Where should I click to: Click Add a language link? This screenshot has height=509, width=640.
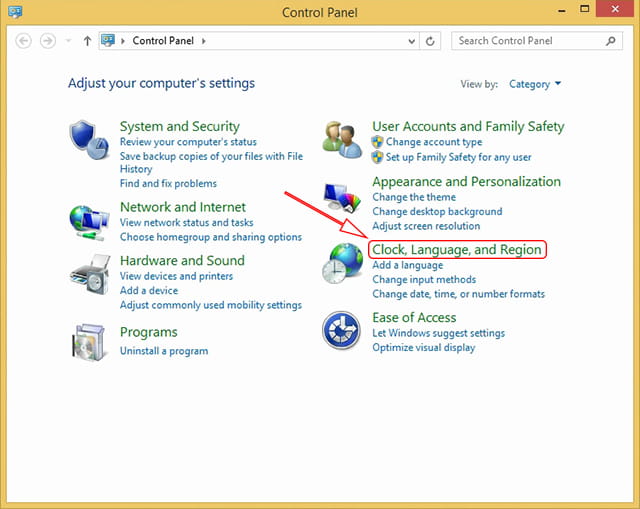click(407, 265)
